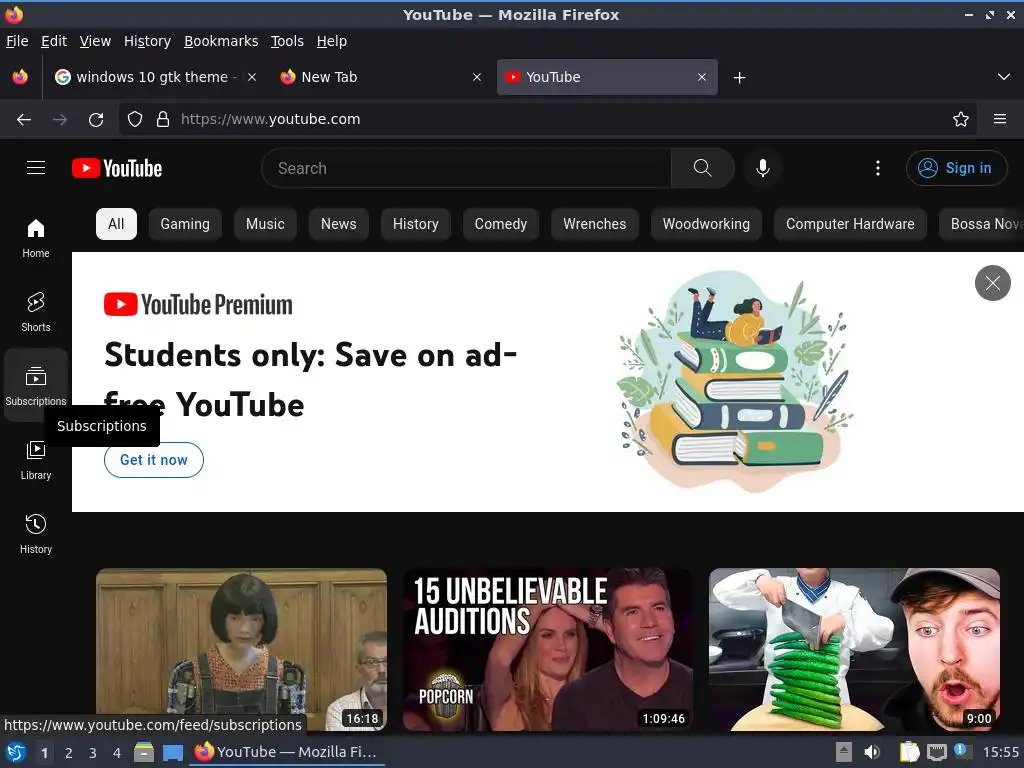Click the Sign in button
Image resolution: width=1024 pixels, height=768 pixels.
pyautogui.click(x=955, y=168)
